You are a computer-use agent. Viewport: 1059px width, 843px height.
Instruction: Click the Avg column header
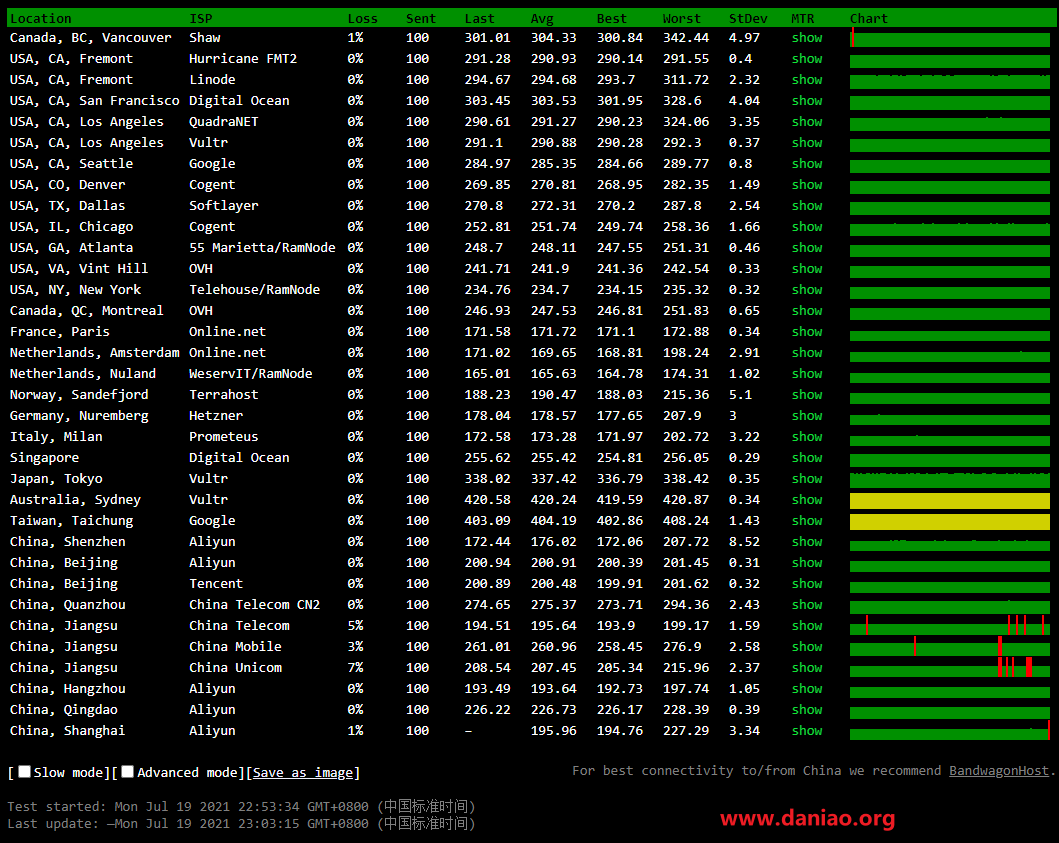pyautogui.click(x=542, y=18)
